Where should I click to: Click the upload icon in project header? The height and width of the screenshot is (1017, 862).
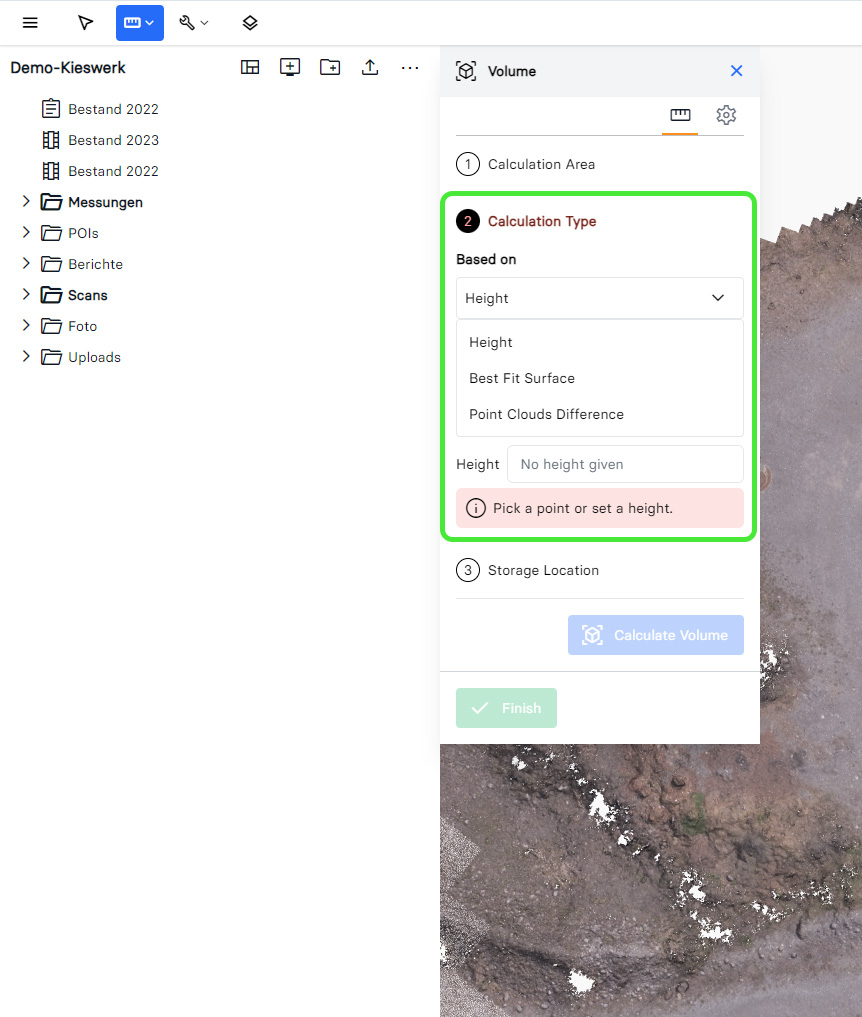coord(370,67)
